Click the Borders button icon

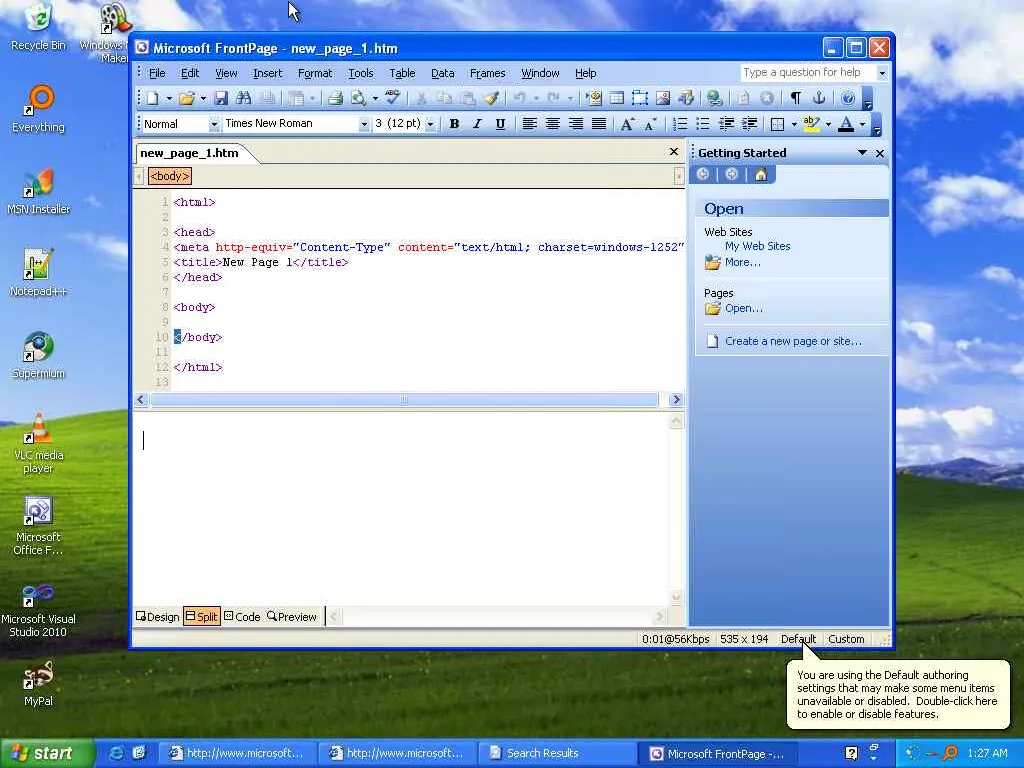coord(778,123)
